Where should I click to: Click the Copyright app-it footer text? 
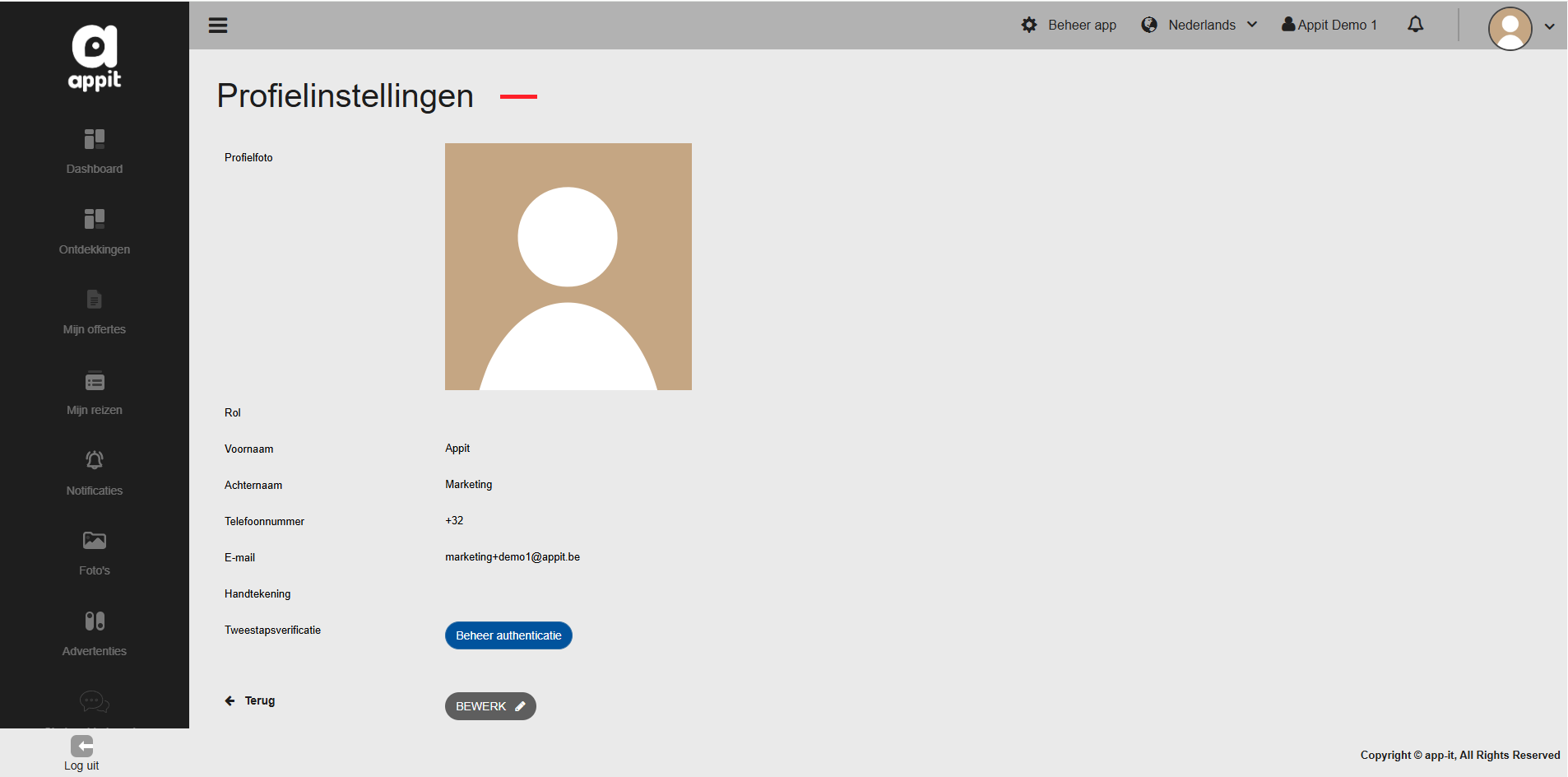[1460, 755]
